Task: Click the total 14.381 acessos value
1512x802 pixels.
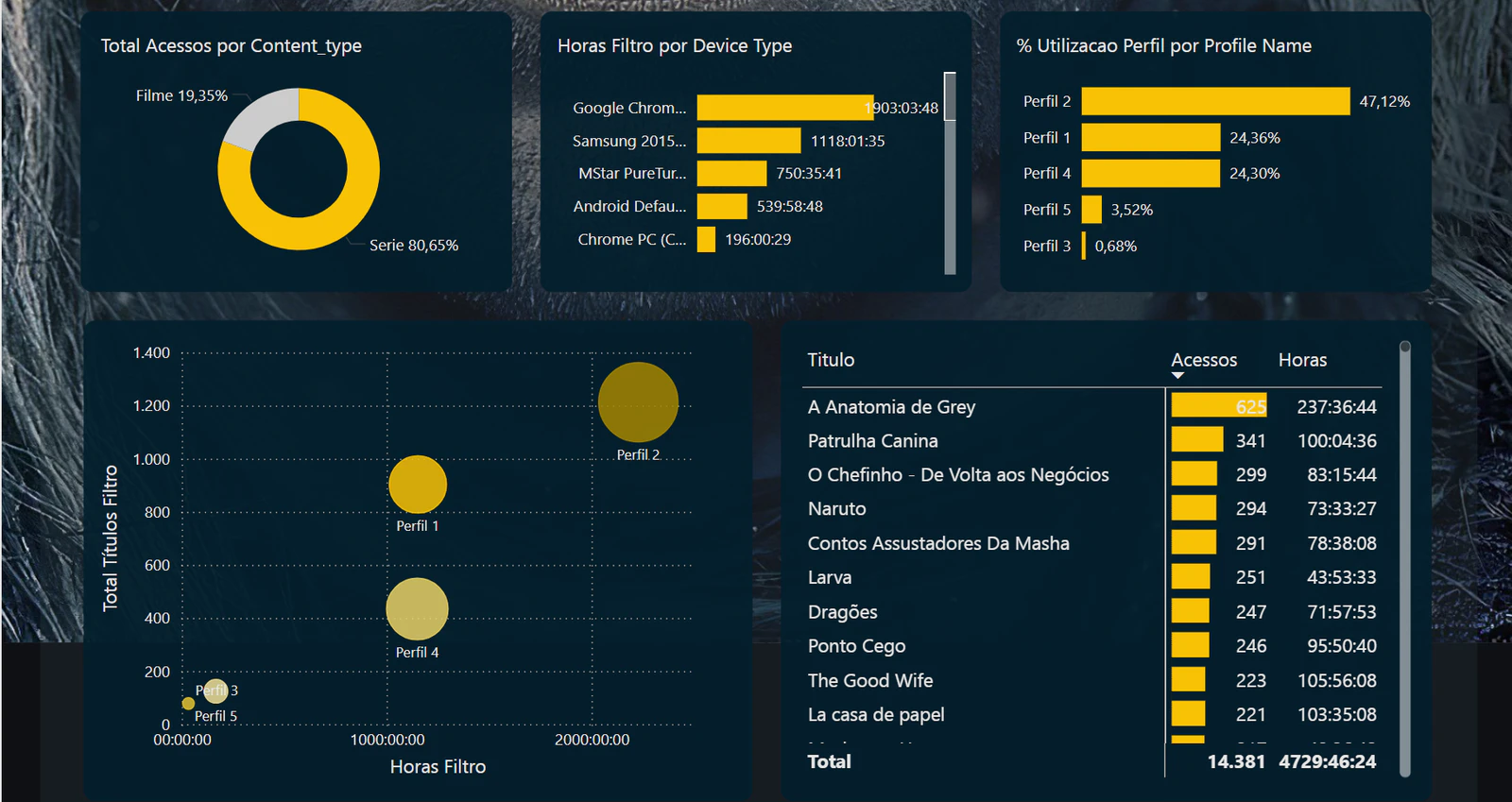Action: point(1236,761)
